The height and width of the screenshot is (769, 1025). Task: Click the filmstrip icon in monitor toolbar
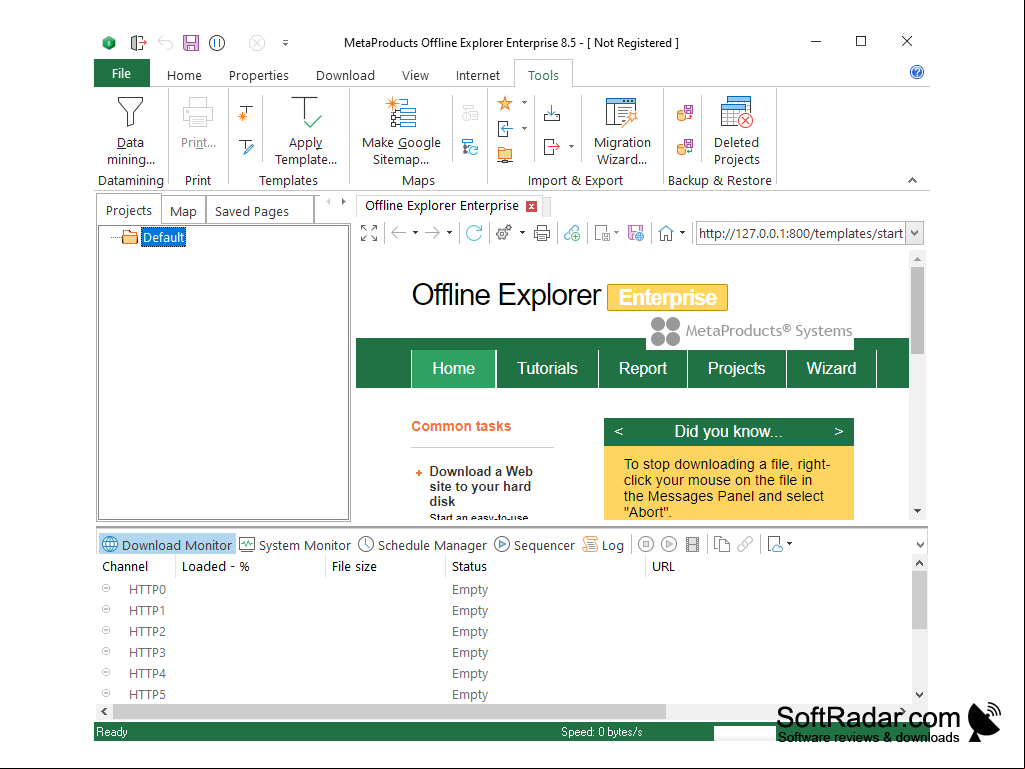click(x=692, y=544)
